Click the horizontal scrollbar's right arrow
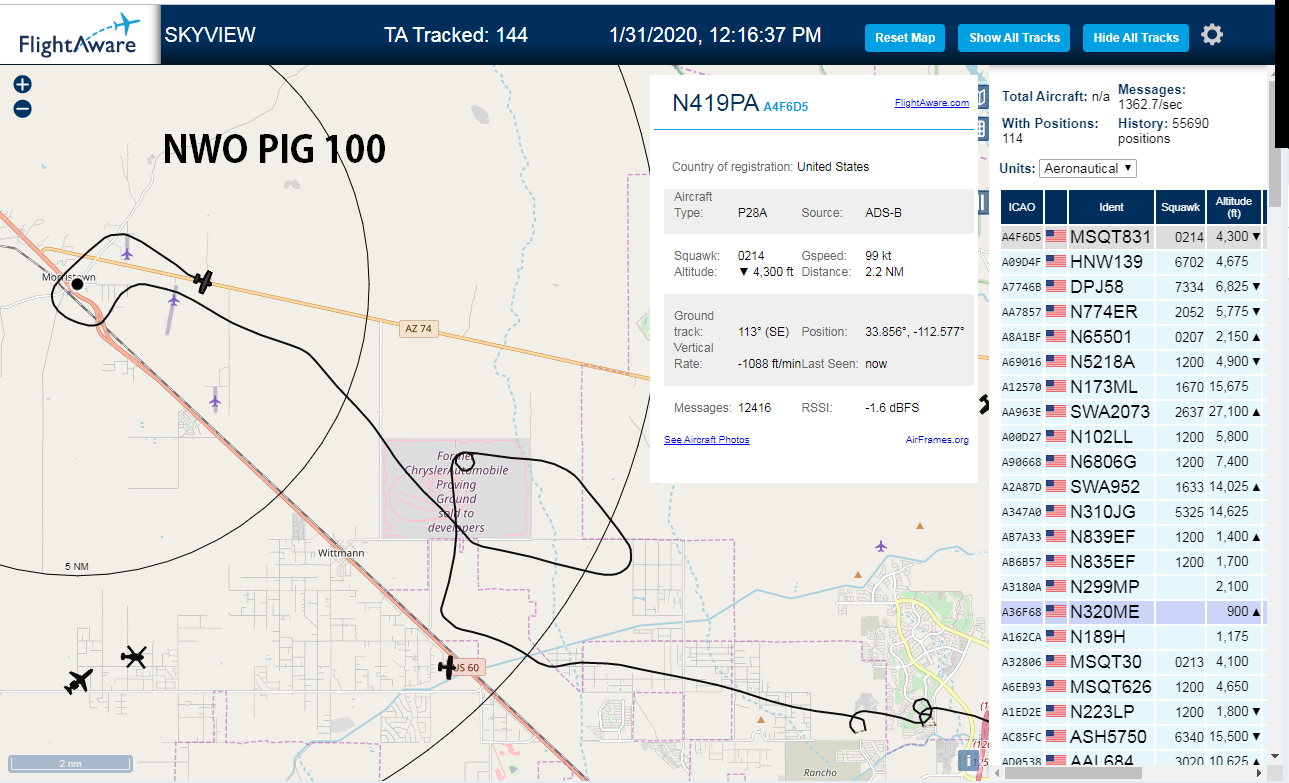 tap(1261, 773)
